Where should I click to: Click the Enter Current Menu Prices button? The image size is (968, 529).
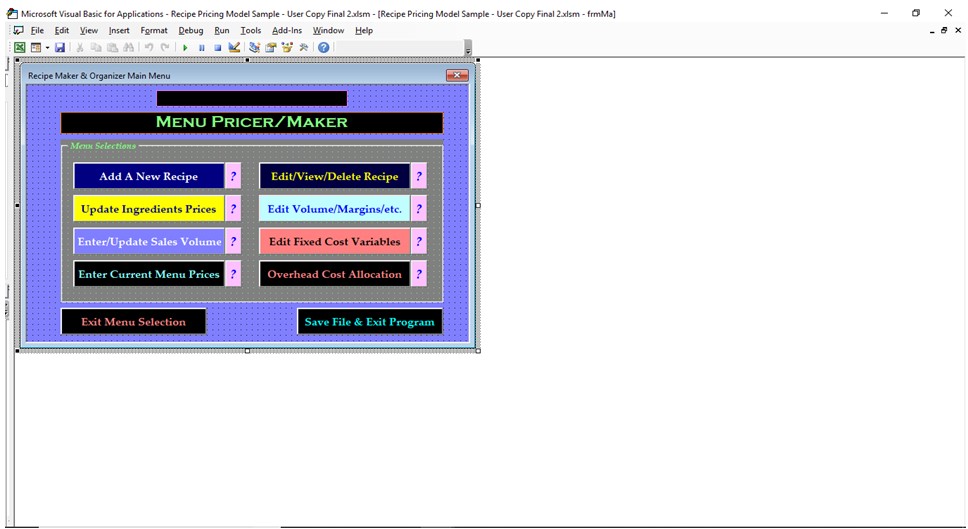click(x=149, y=274)
